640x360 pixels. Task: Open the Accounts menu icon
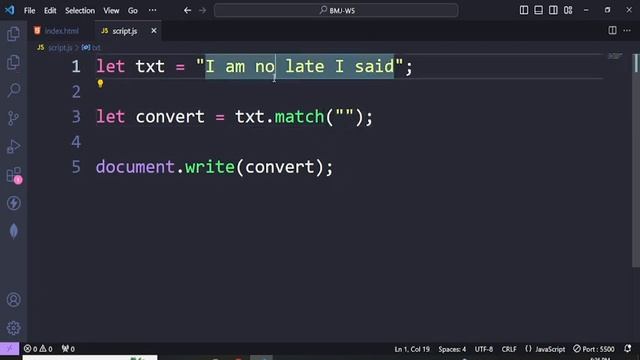tap(13, 300)
